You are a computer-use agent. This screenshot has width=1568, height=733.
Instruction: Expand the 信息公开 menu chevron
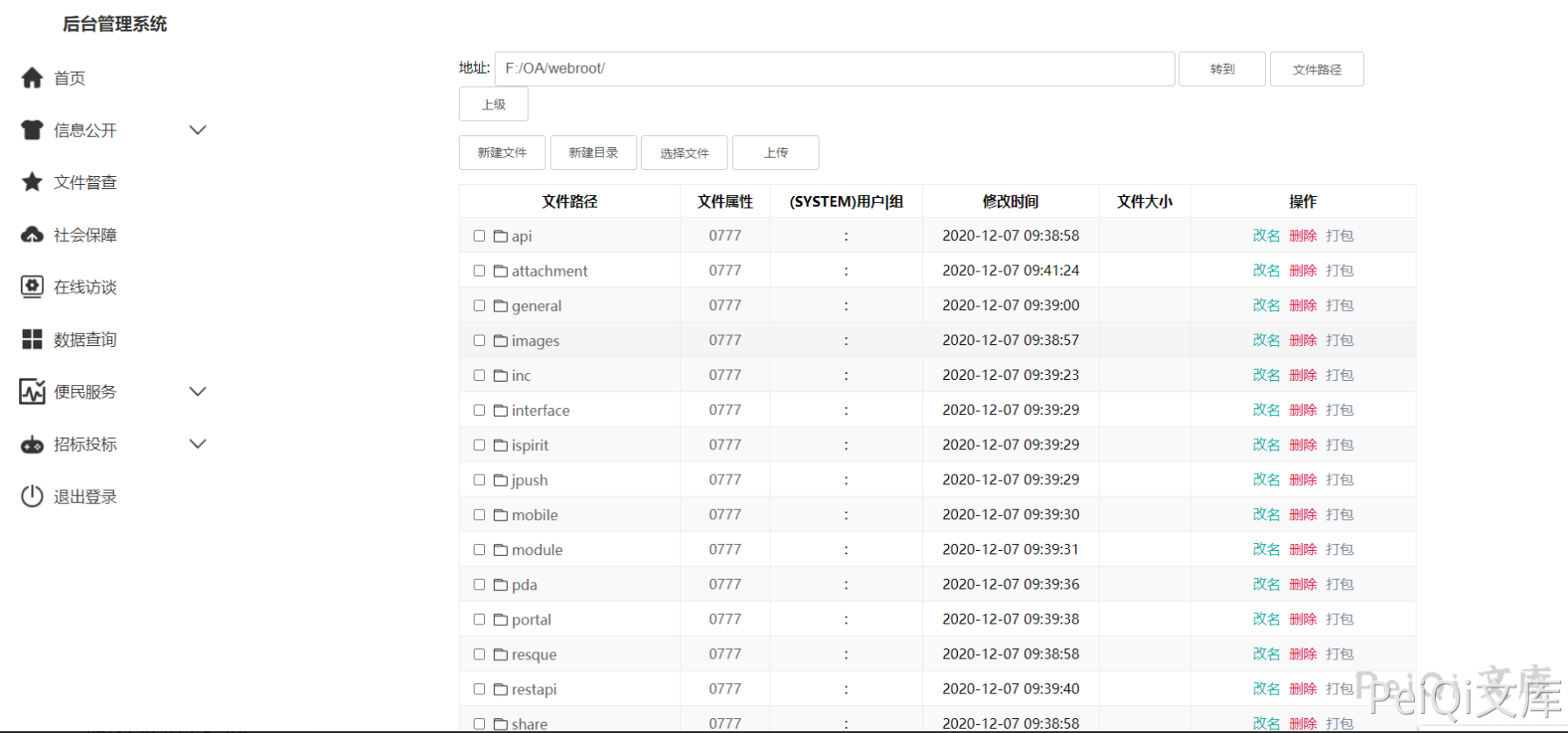pyautogui.click(x=198, y=130)
